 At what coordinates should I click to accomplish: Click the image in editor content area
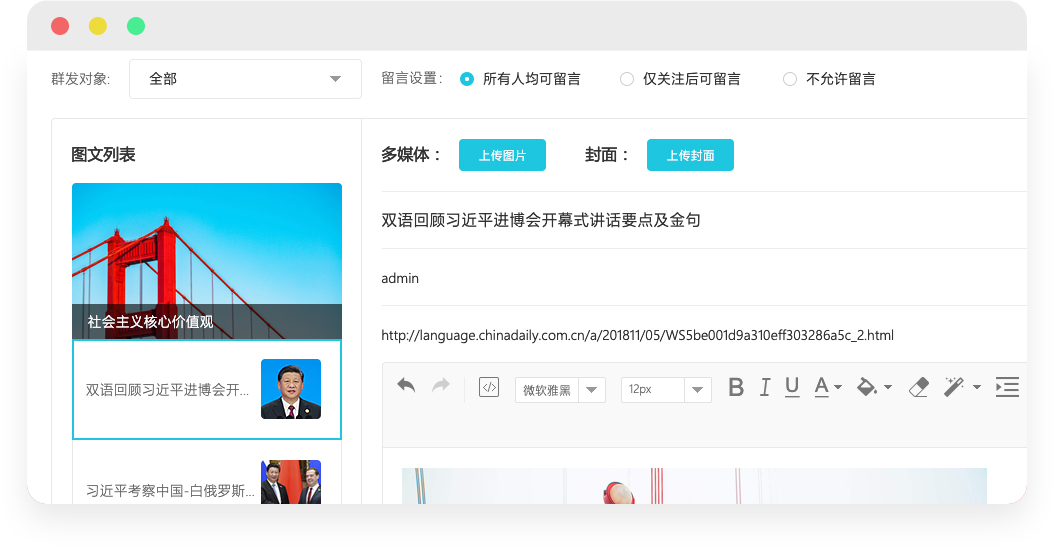pos(694,486)
